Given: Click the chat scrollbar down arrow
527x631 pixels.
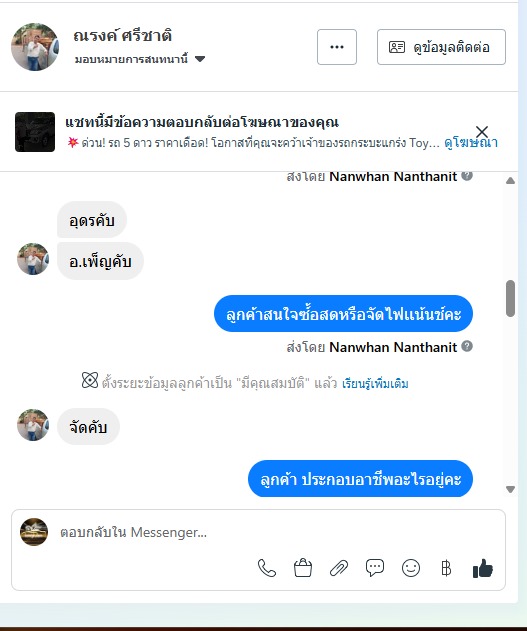Looking at the screenshot, I should (511, 489).
